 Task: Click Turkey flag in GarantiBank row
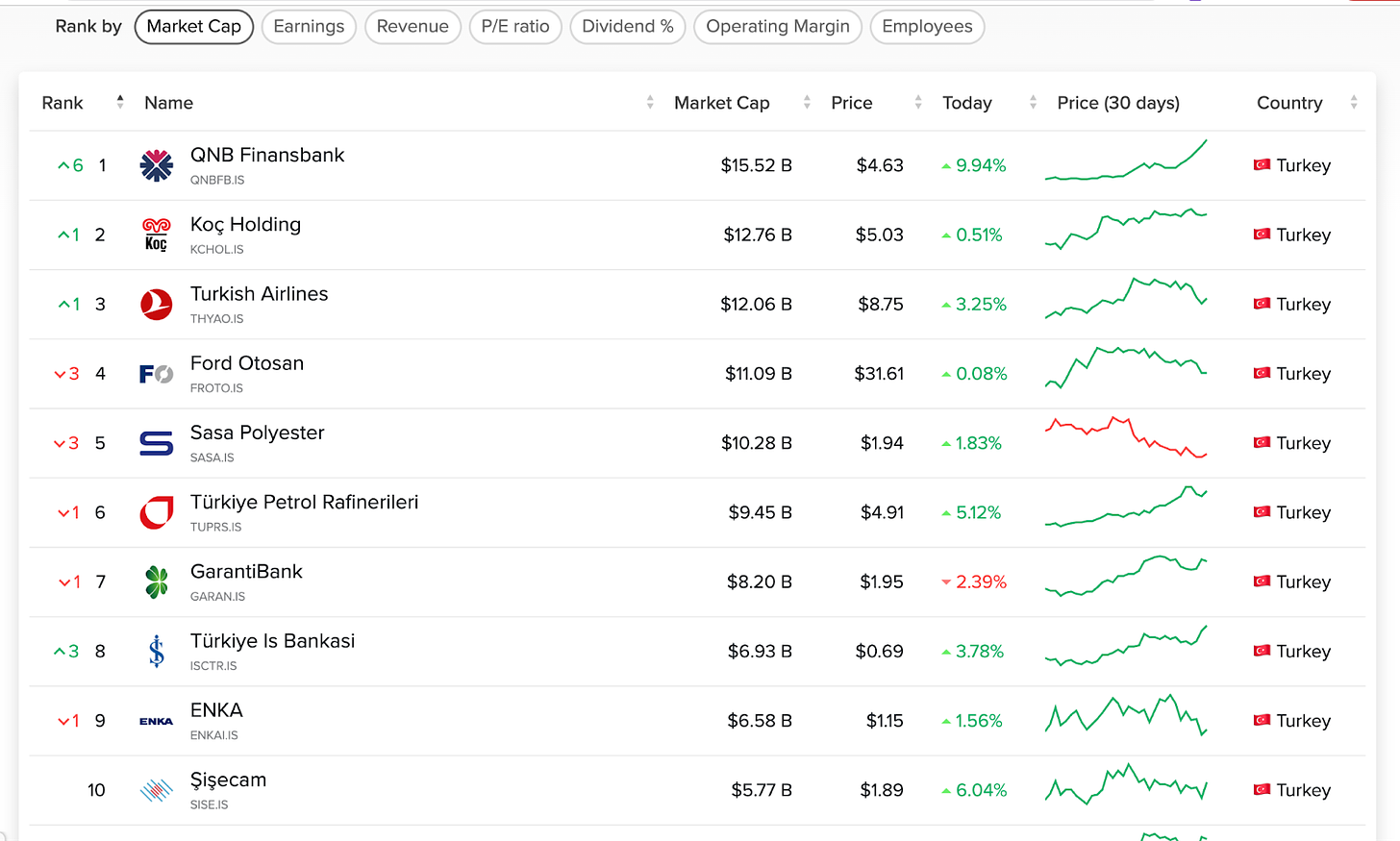click(x=1262, y=581)
